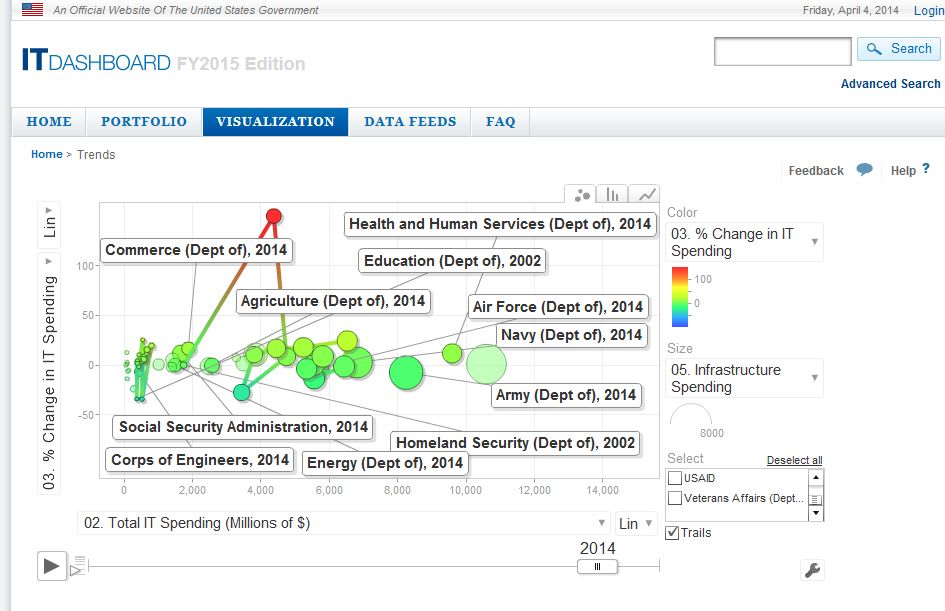
Task: Open the Data Feeds tab
Action: (410, 122)
